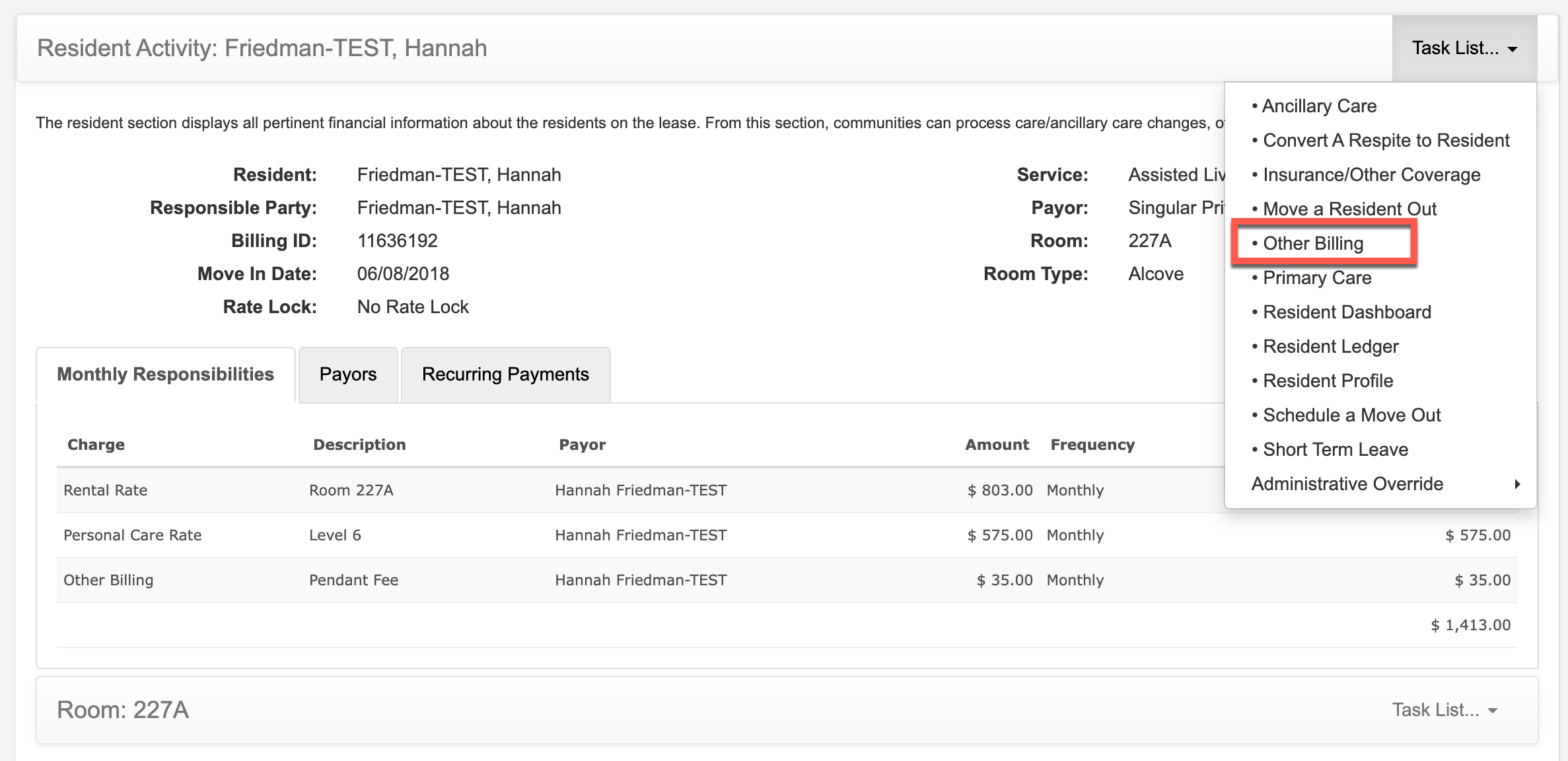Select Primary Care menu entry

click(x=1316, y=278)
